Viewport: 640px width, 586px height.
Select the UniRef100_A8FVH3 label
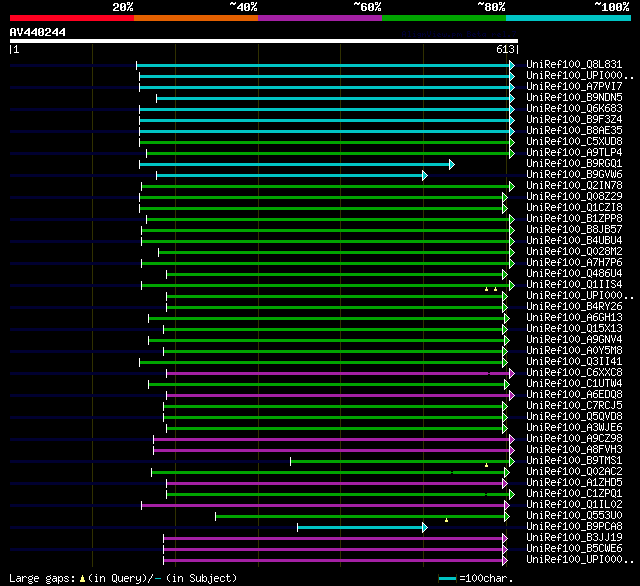click(x=574, y=450)
